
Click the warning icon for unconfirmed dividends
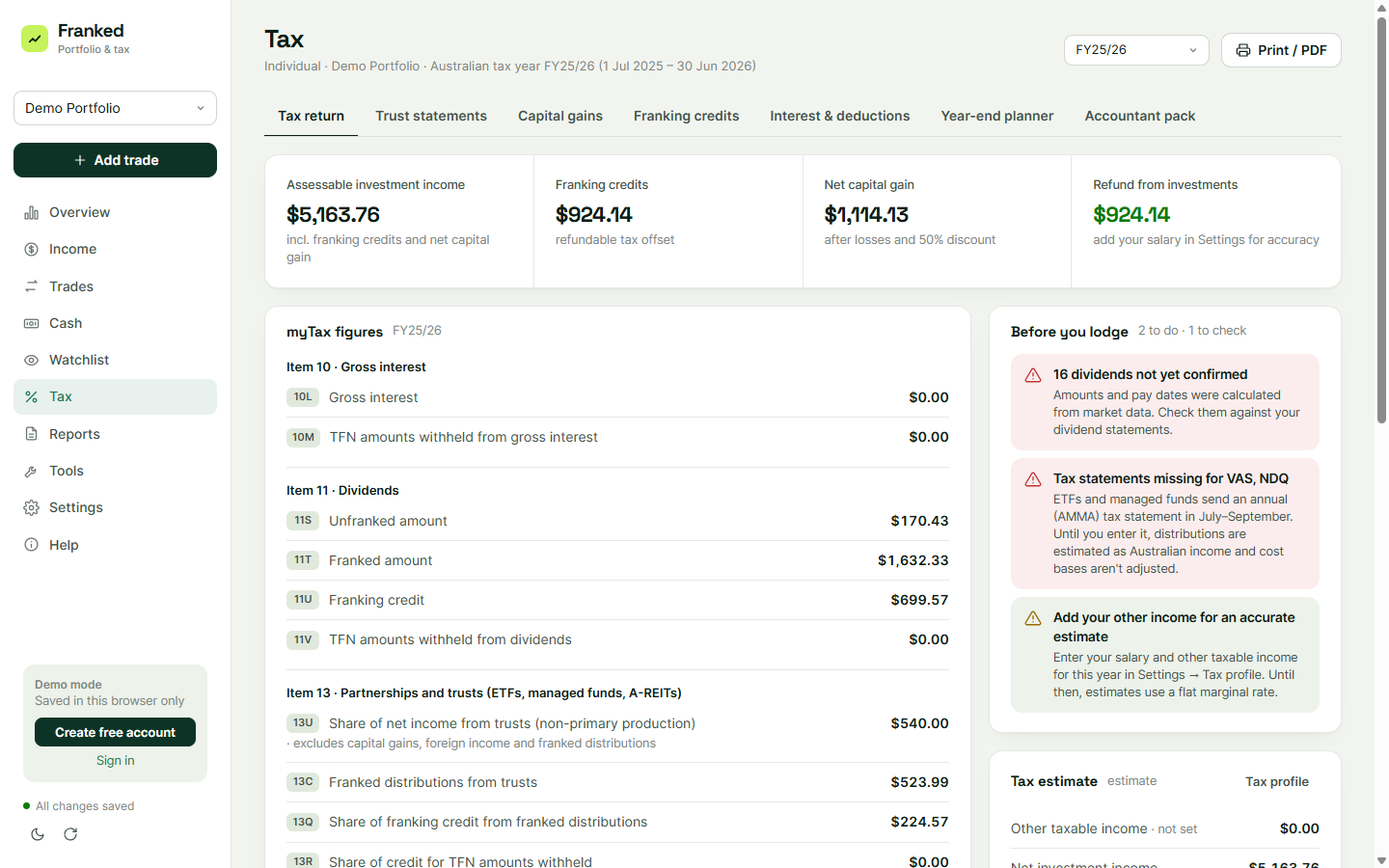1033,375
